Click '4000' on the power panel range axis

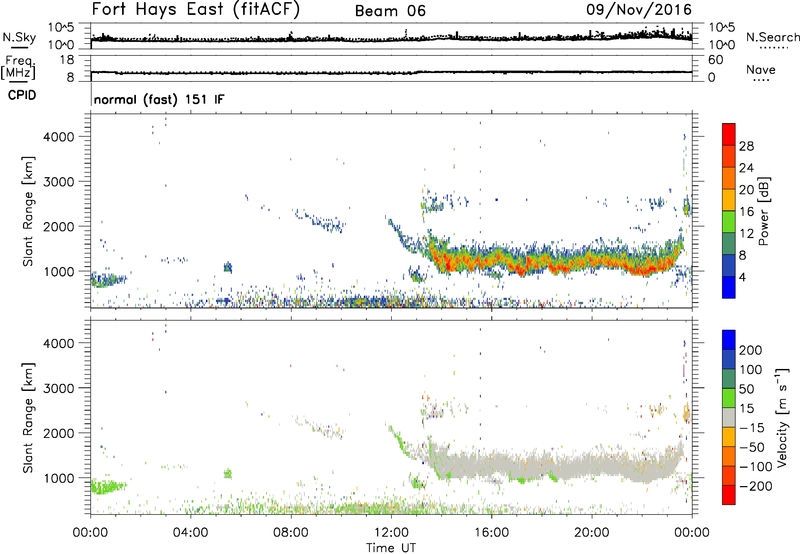[59, 137]
